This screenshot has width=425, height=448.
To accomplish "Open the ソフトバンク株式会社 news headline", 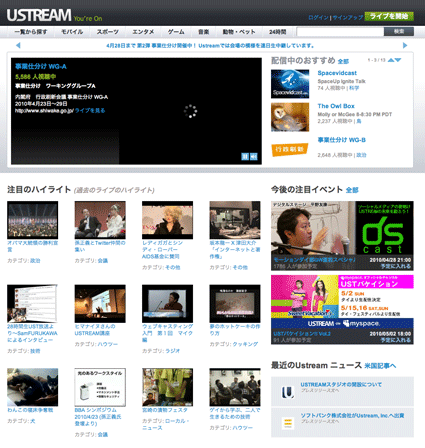I will (x=352, y=415).
